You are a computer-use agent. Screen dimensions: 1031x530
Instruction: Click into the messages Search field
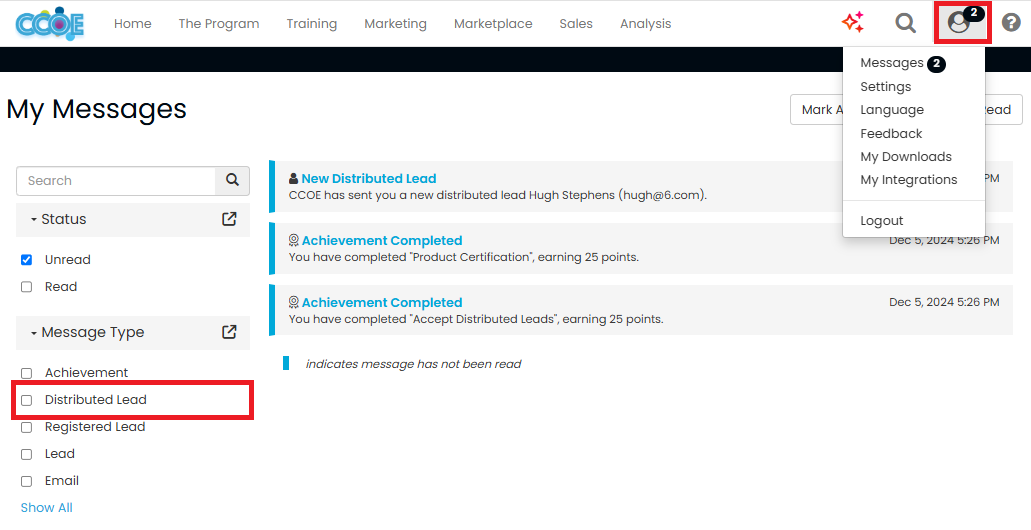[x=116, y=181]
